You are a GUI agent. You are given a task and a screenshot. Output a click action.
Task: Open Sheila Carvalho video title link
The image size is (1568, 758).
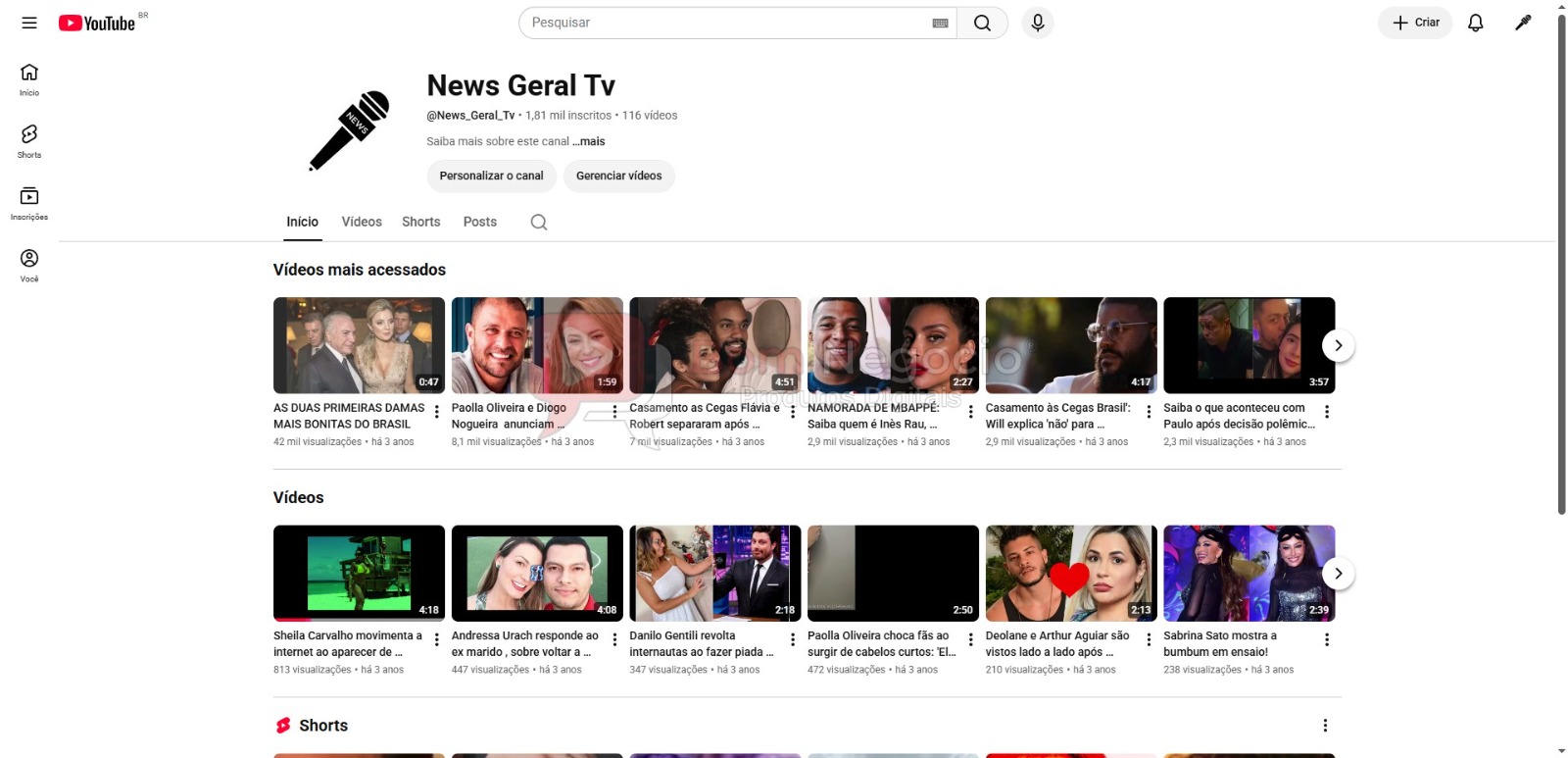click(x=348, y=643)
